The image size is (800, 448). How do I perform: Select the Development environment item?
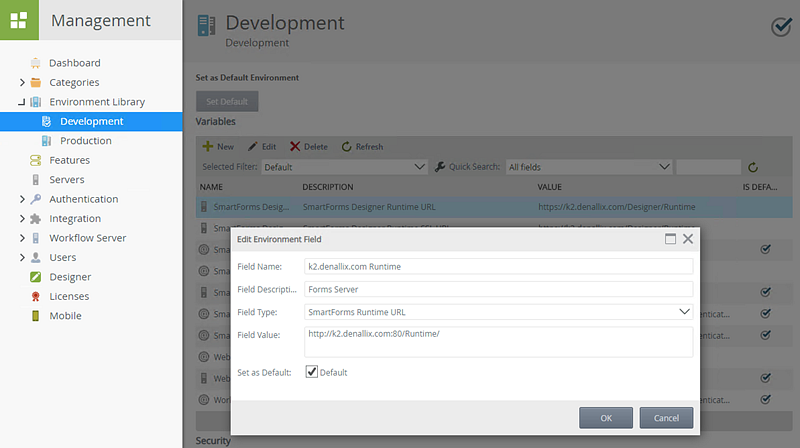click(91, 121)
